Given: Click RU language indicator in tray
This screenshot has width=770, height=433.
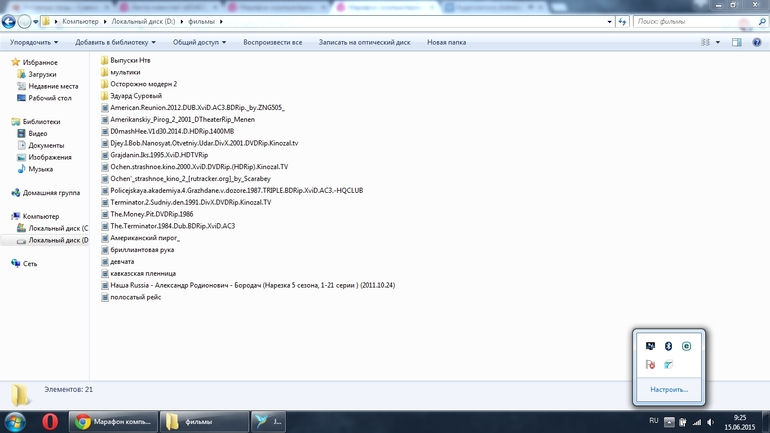Looking at the screenshot, I should click(654, 421).
